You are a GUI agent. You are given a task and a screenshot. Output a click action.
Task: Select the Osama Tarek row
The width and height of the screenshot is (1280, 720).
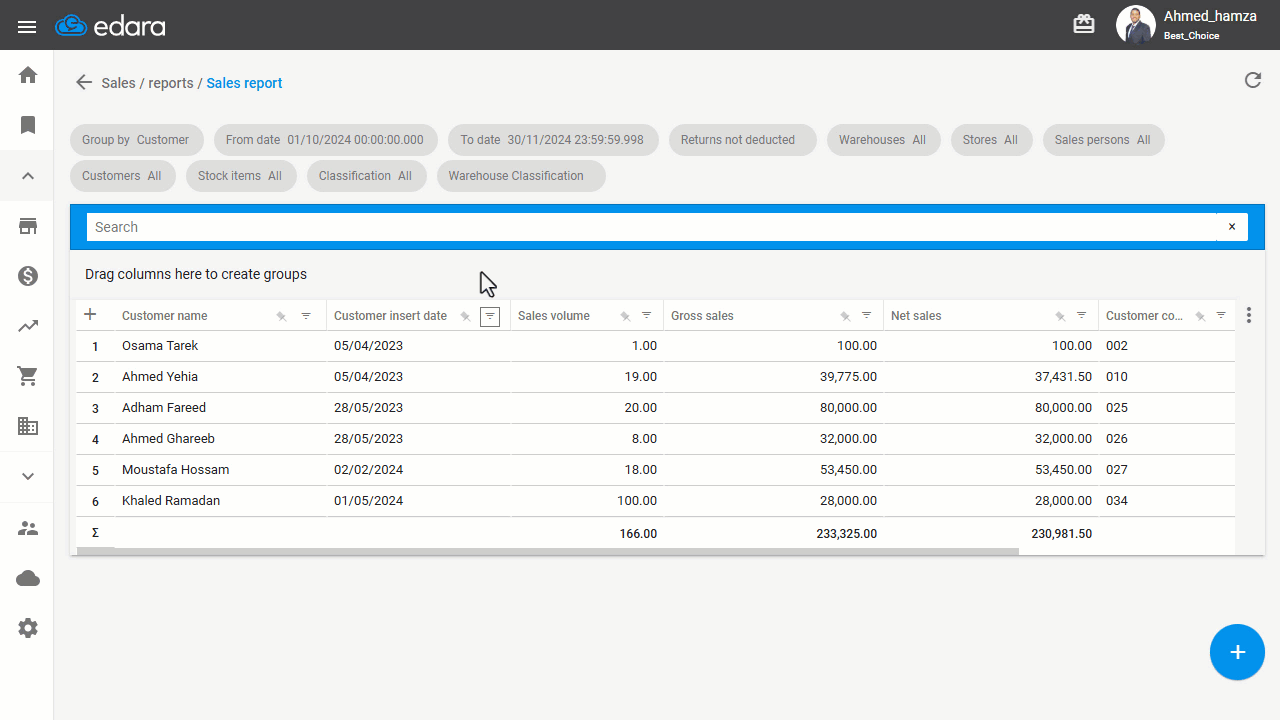[656, 346]
